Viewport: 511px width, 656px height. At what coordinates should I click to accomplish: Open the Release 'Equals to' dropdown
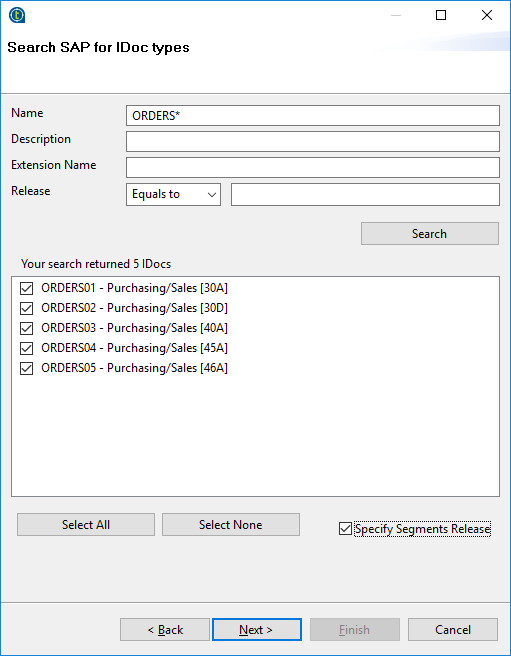(x=173, y=195)
